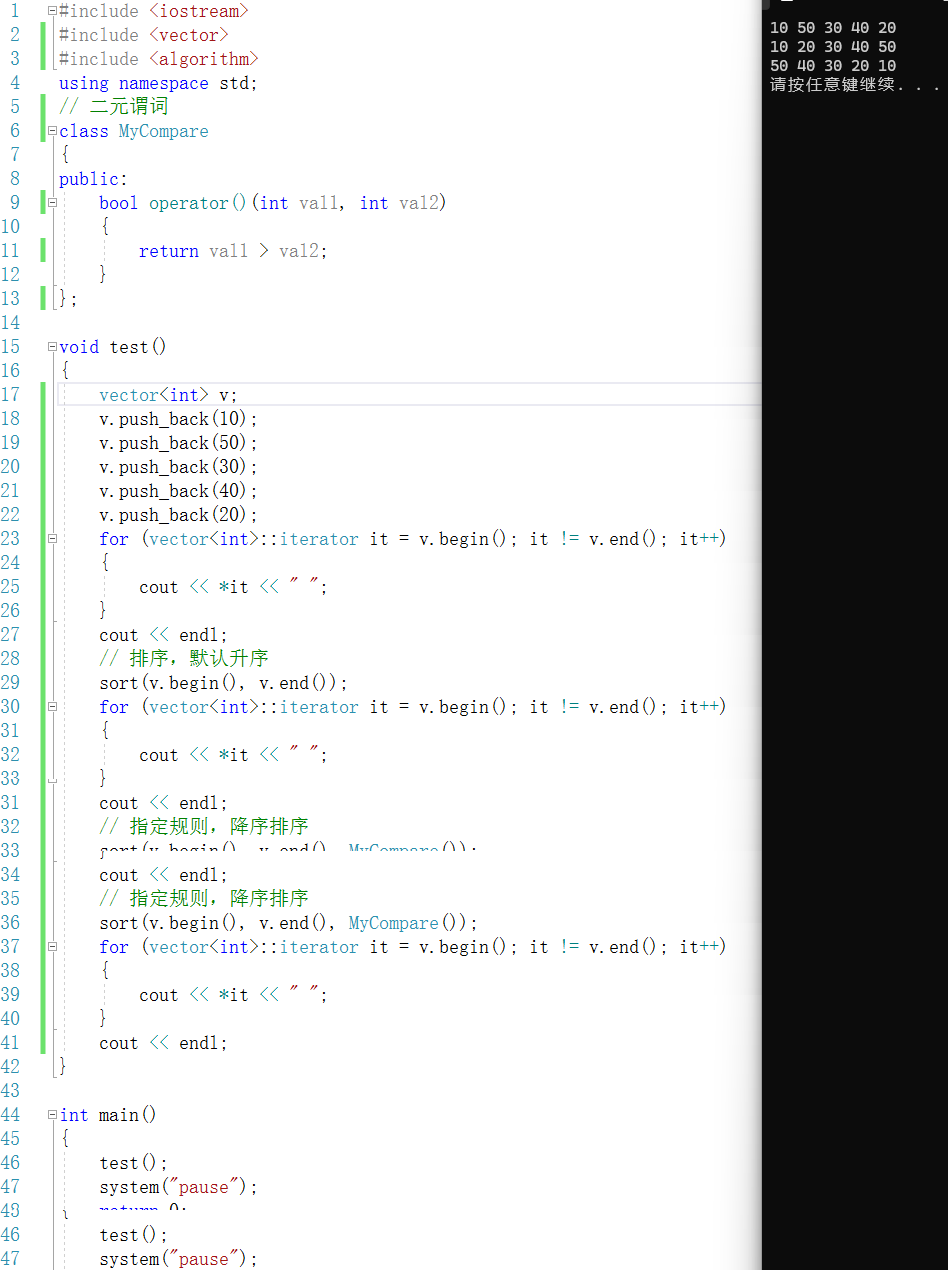Click the highlighted 'vector<int> v;' line

point(168,395)
